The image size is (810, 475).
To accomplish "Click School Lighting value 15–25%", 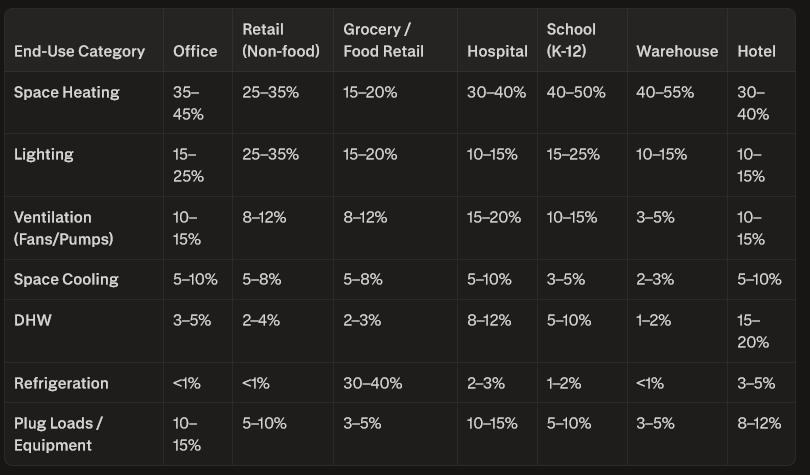I will point(573,154).
